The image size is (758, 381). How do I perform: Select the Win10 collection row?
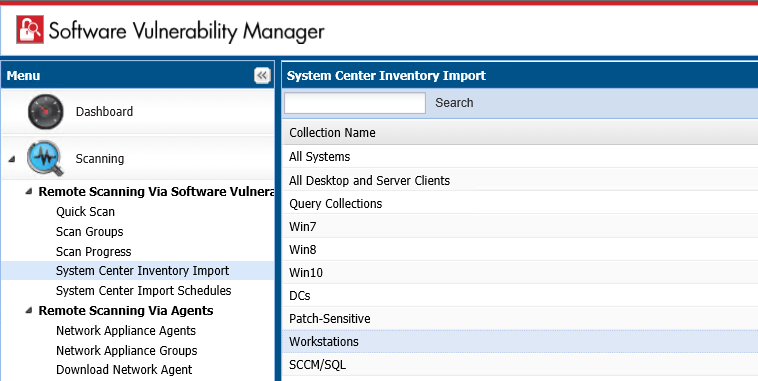click(x=520, y=273)
